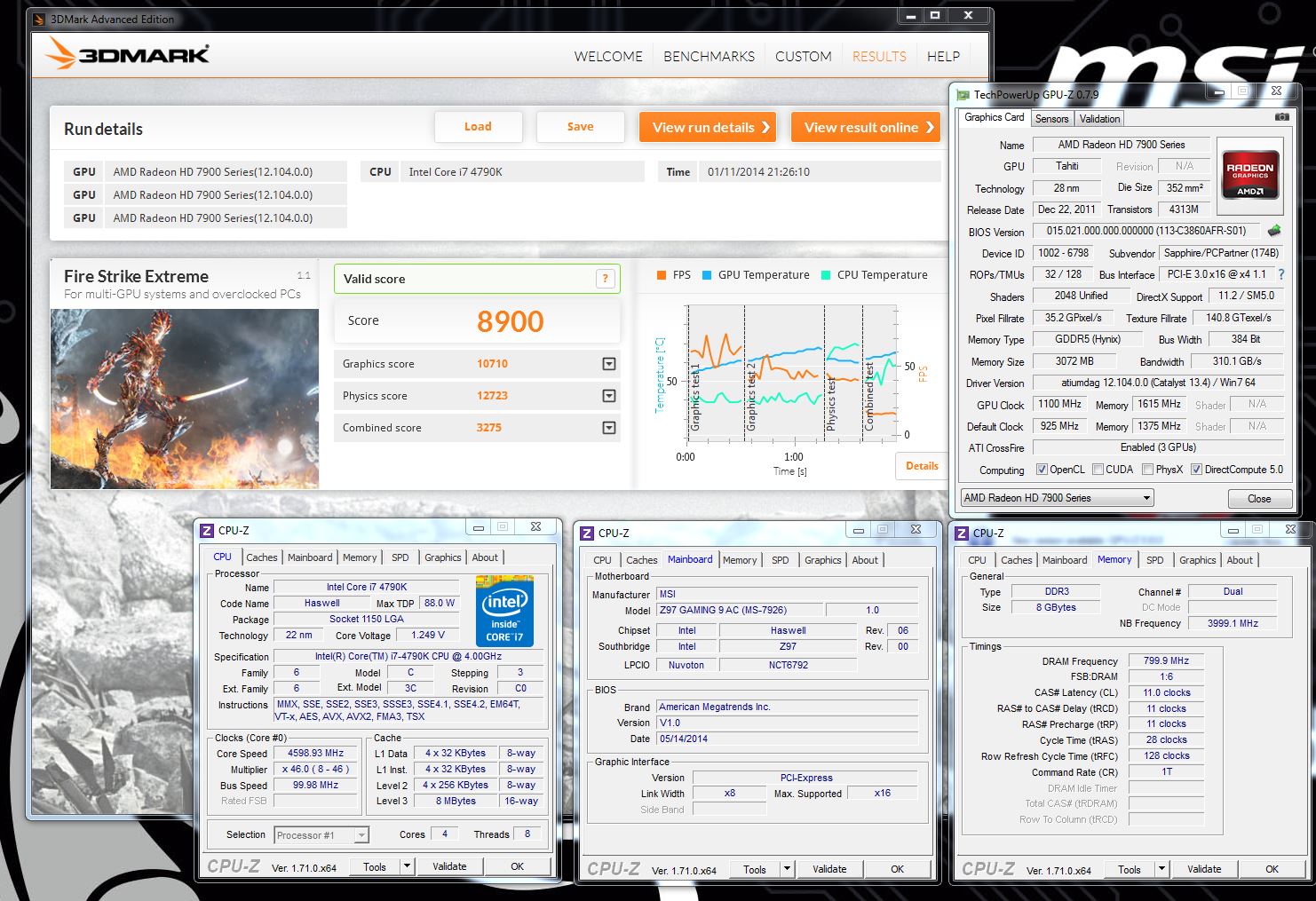Click the Z icon of CPU-Z CPU window

tap(207, 530)
